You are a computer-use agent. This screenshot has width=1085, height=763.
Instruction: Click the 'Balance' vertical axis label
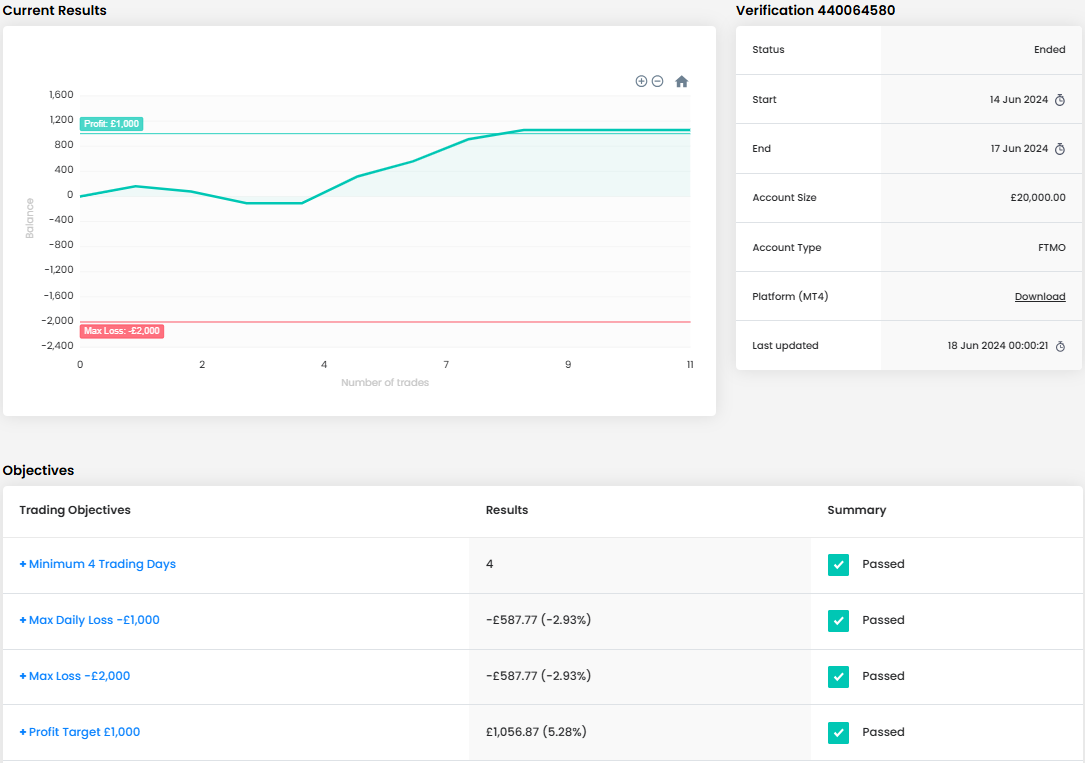coord(30,219)
